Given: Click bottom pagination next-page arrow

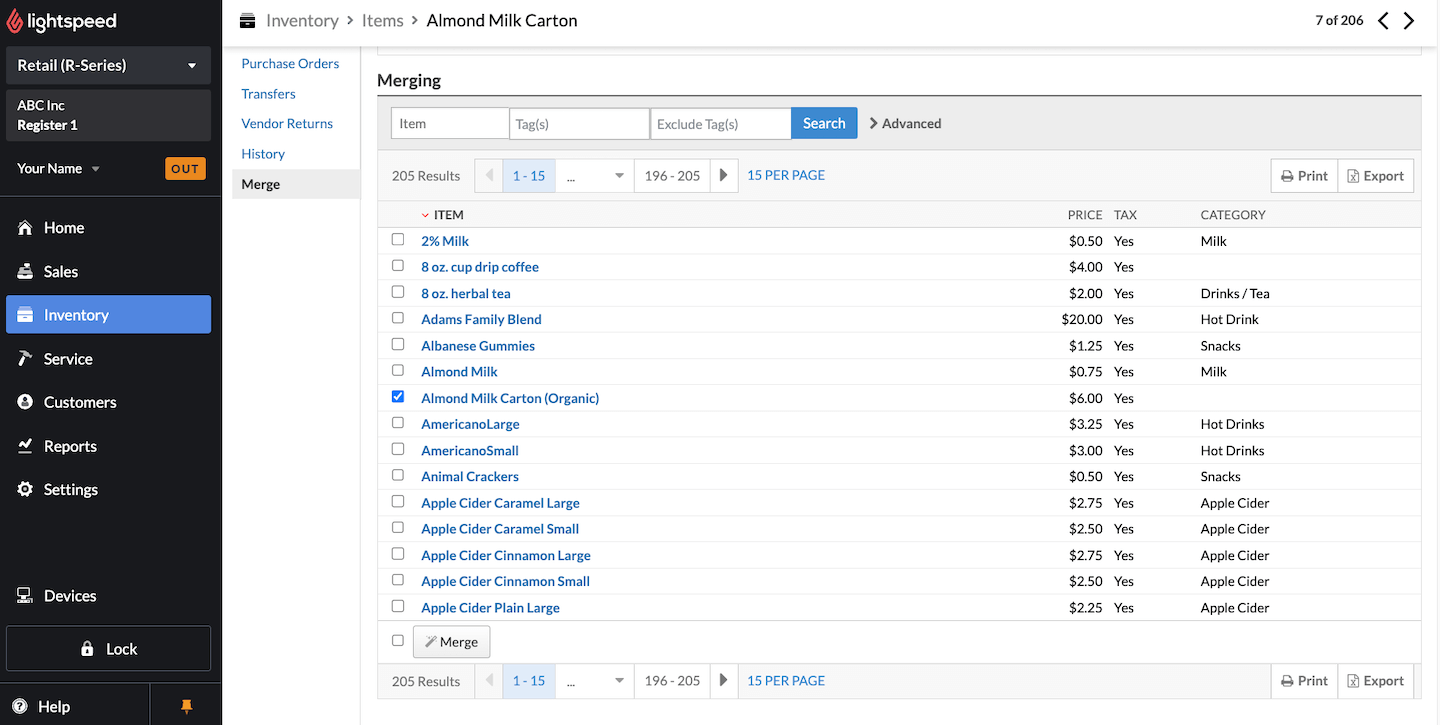Looking at the screenshot, I should pyautogui.click(x=724, y=681).
